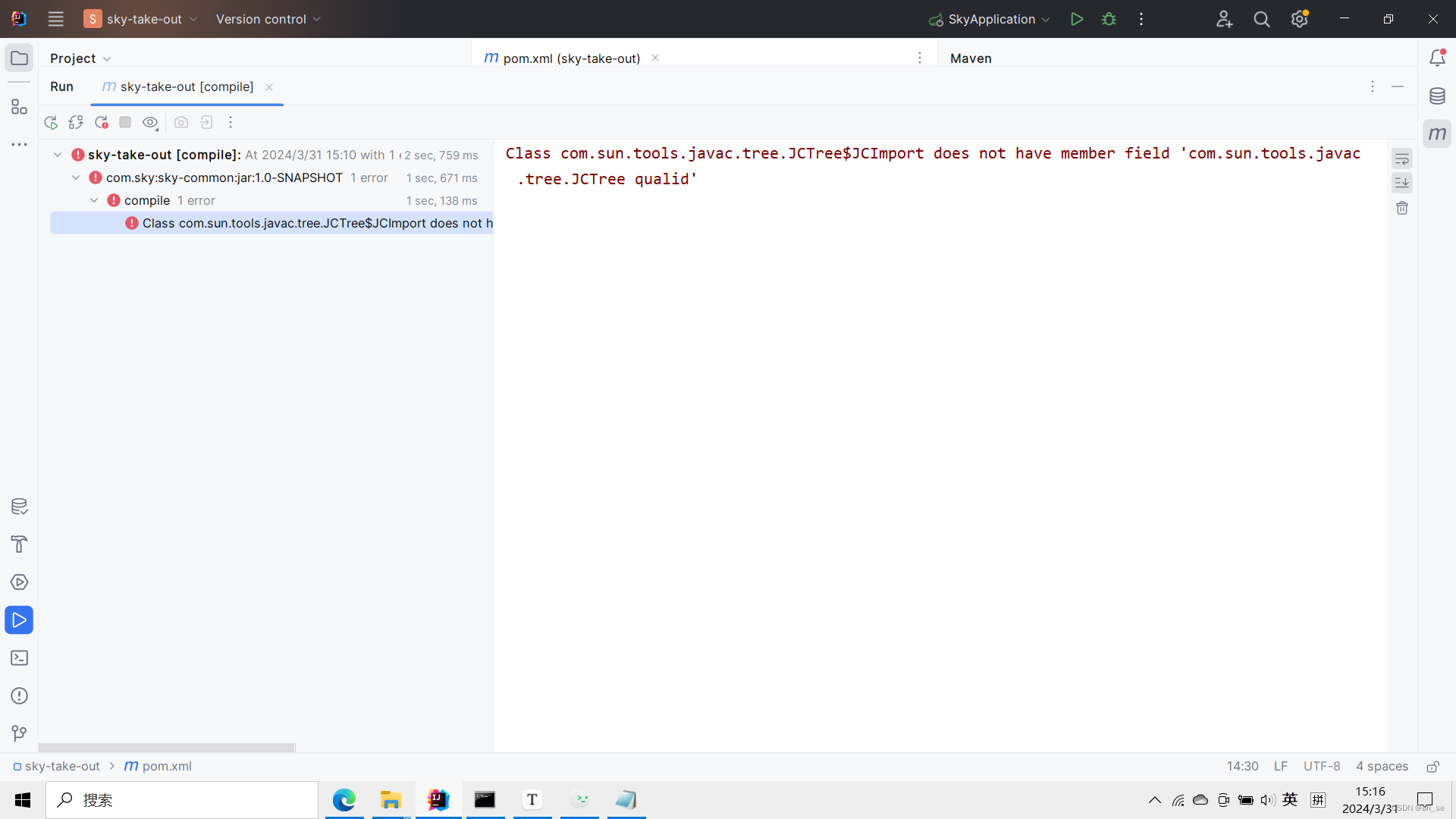Open sky-take-out project dropdown
Image resolution: width=1456 pixels, height=819 pixels.
(x=141, y=19)
